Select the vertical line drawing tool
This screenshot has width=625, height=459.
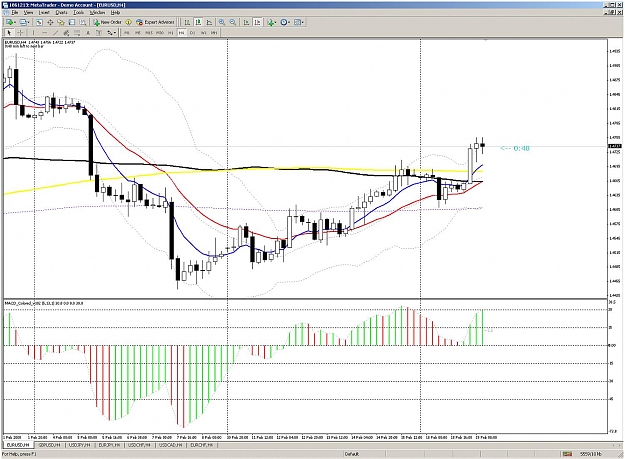coord(33,33)
